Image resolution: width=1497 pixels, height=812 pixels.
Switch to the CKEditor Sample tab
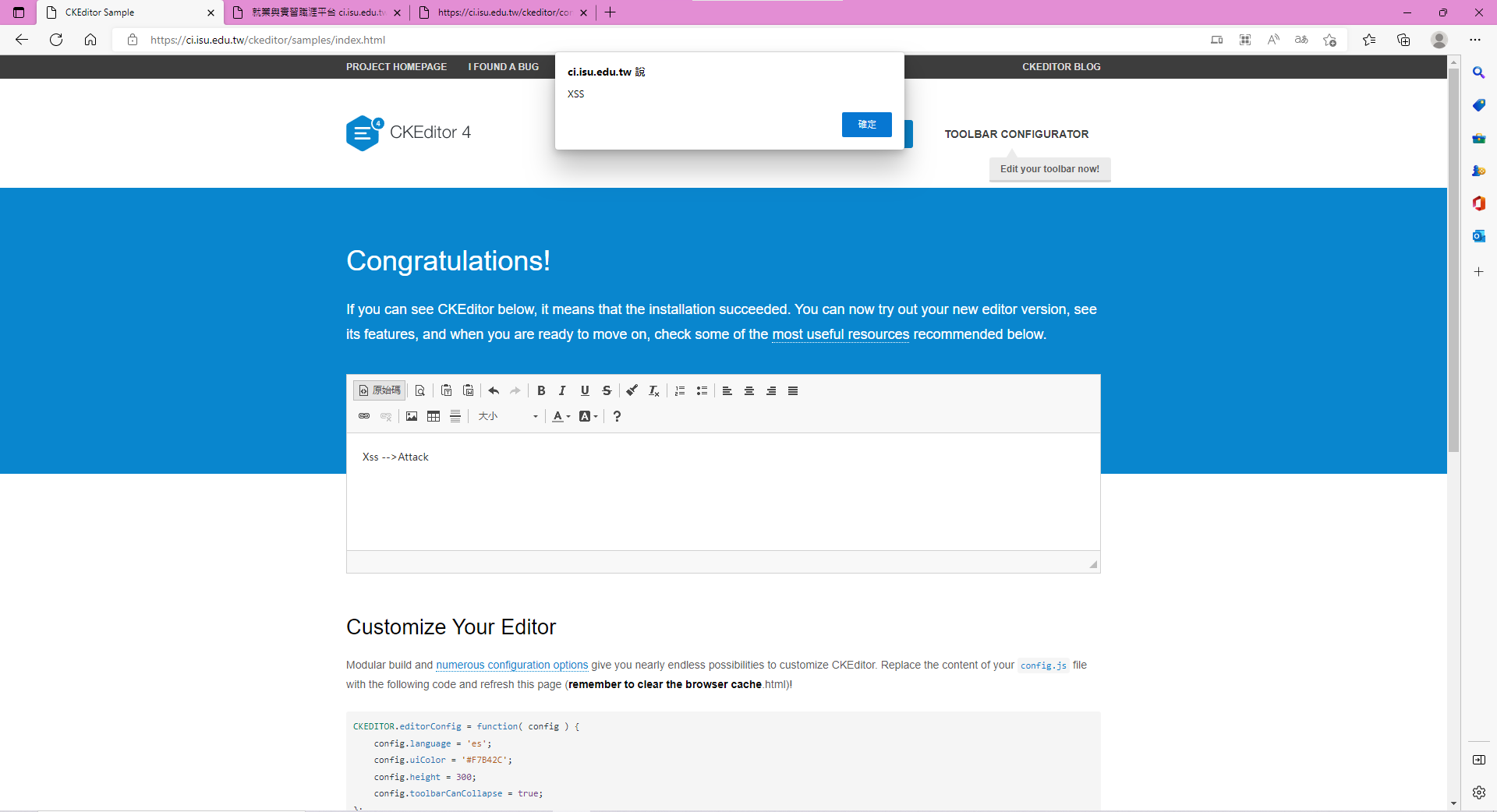click(130, 12)
